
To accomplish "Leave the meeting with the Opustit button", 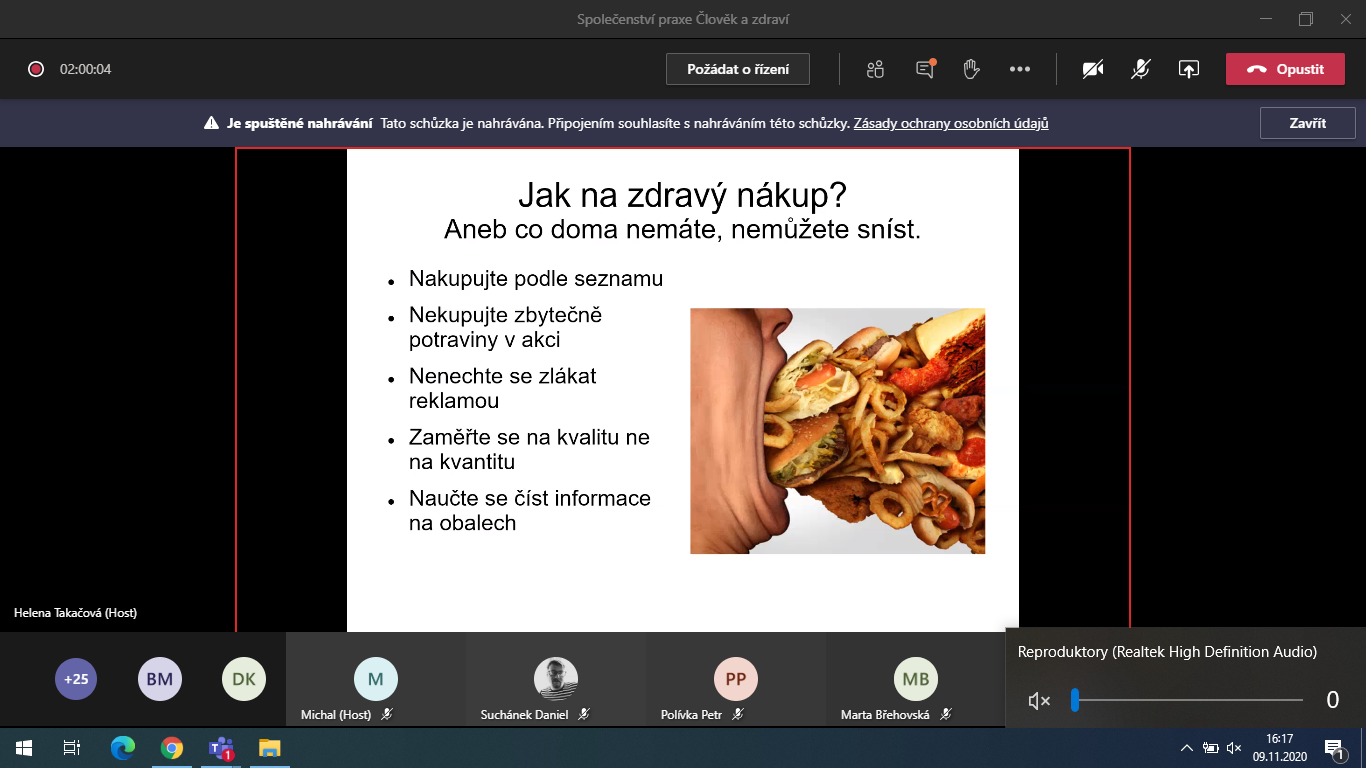I will [x=1285, y=69].
